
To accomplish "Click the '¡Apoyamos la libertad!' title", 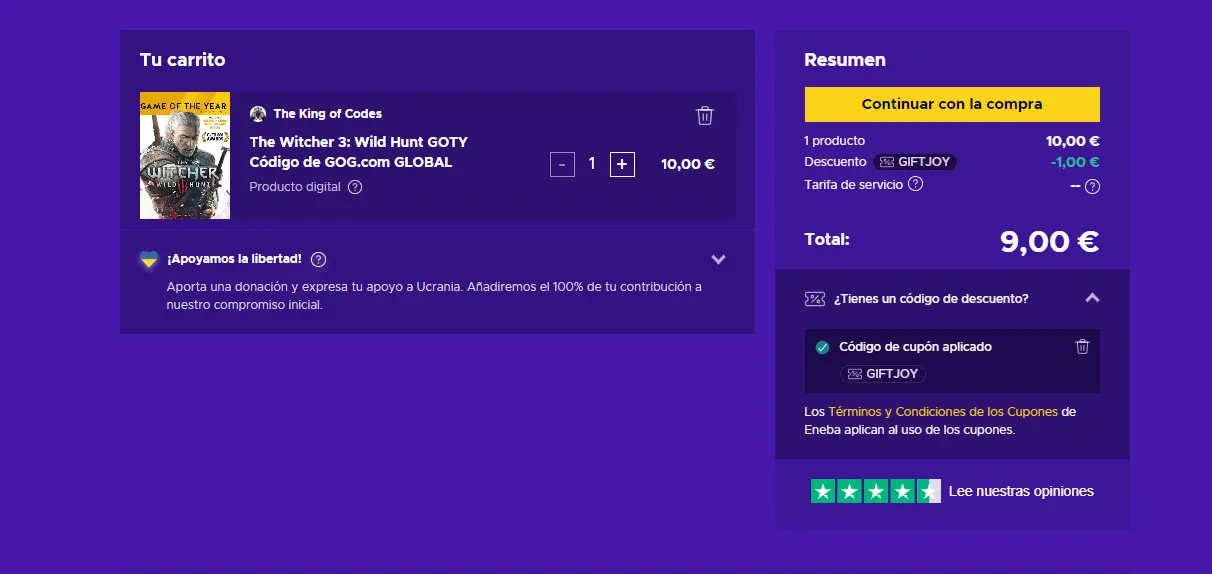I will click(x=234, y=259).
